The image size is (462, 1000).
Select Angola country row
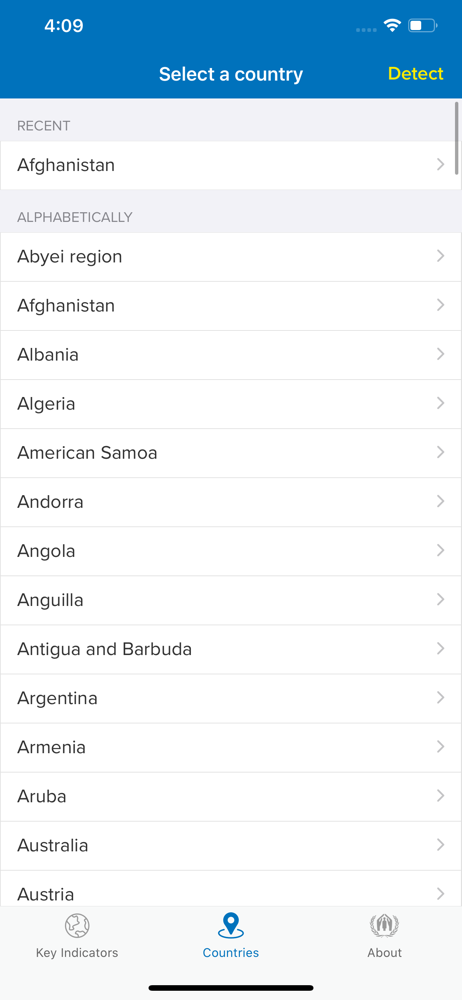231,551
